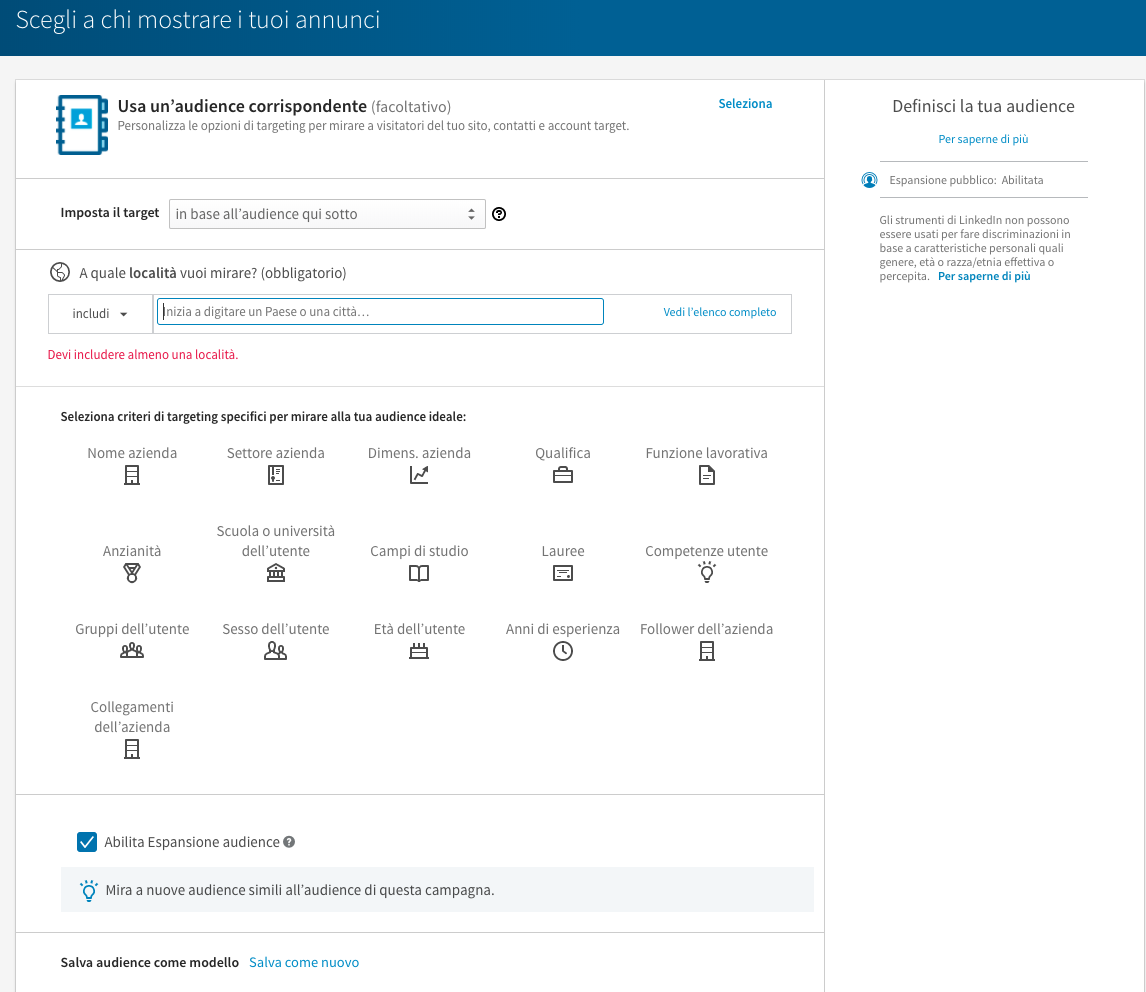Viewport: 1146px width, 992px height.
Task: Click Salva come nuovo link
Action: click(x=304, y=962)
